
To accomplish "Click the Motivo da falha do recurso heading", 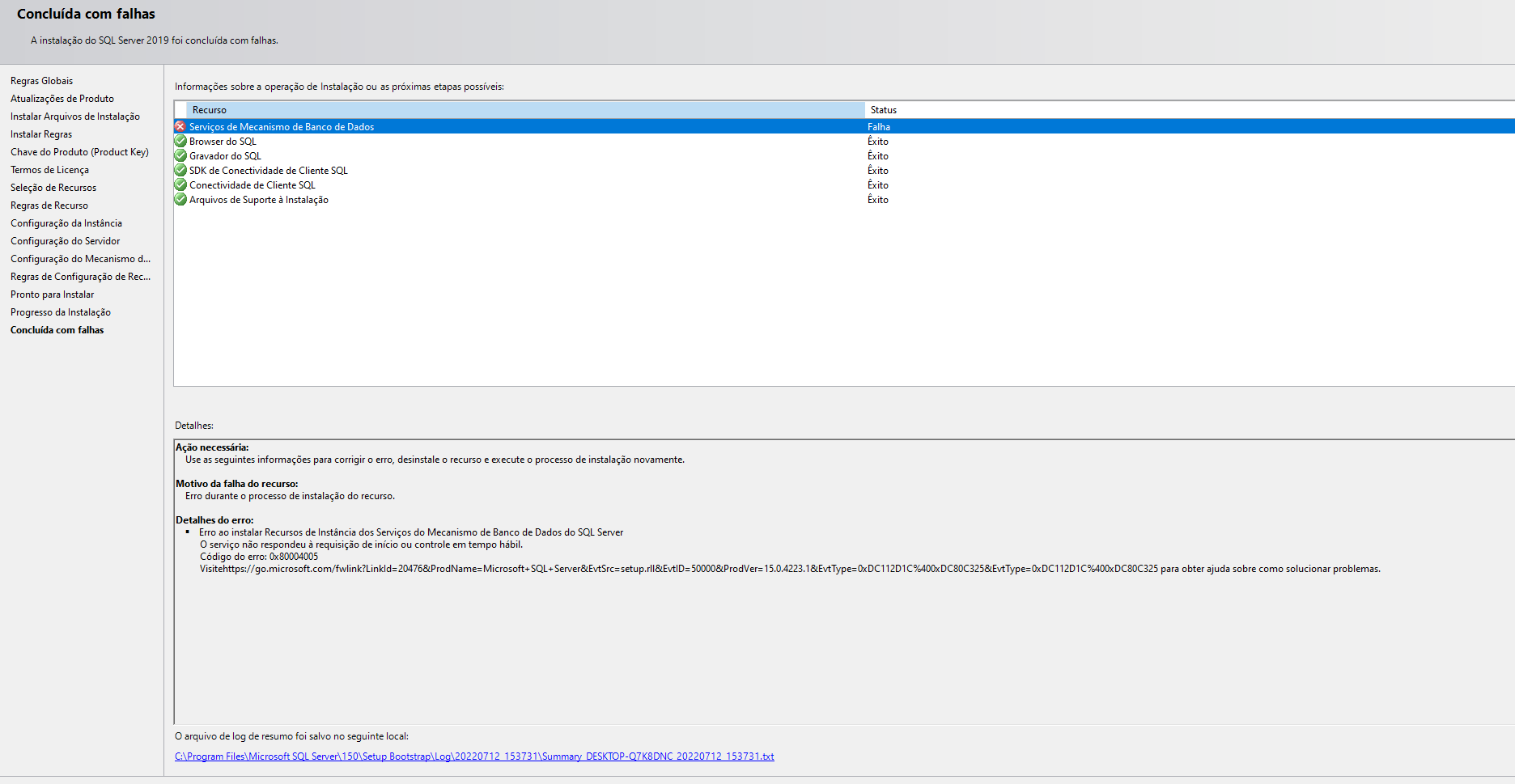I will click(236, 484).
